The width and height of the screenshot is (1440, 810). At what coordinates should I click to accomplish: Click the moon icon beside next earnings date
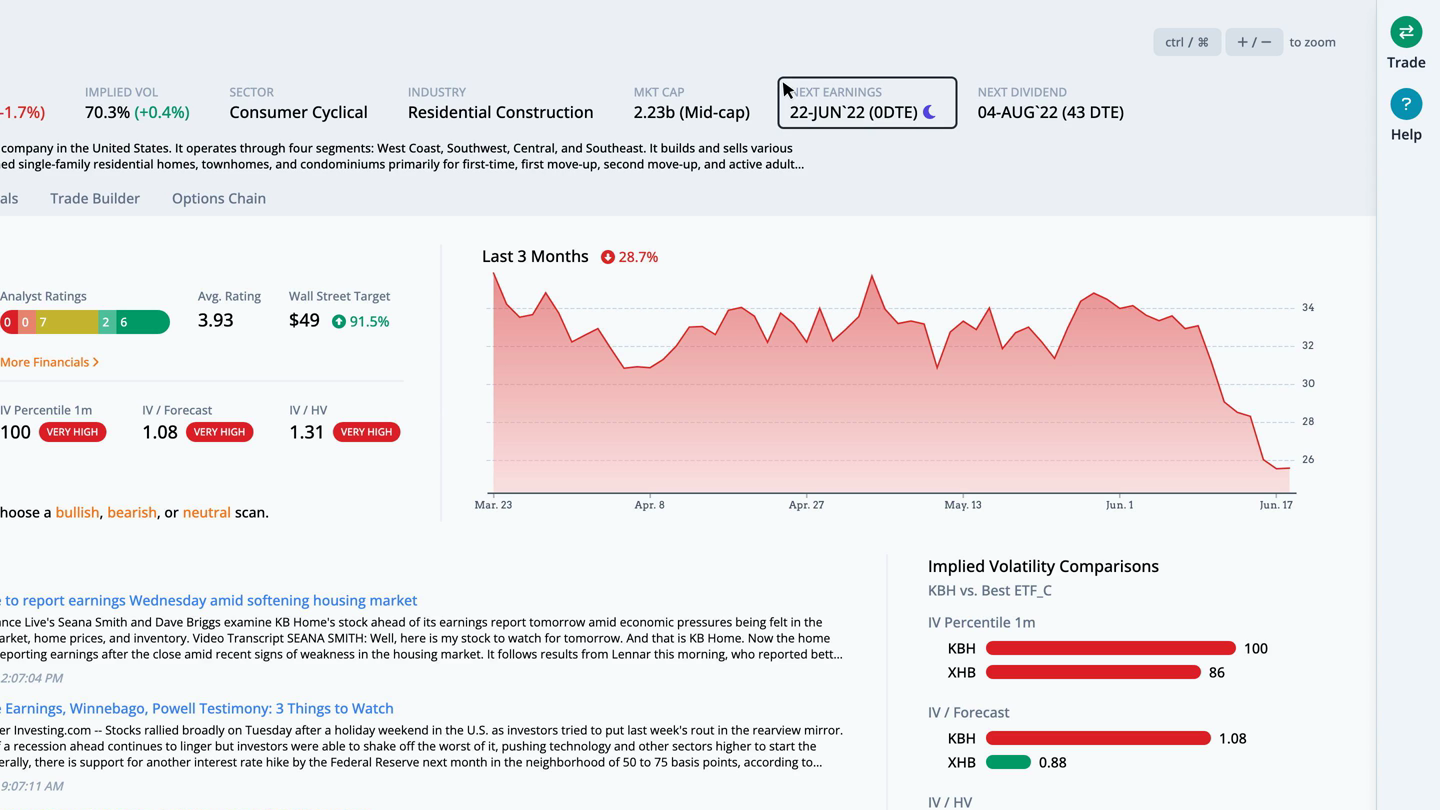click(x=929, y=112)
